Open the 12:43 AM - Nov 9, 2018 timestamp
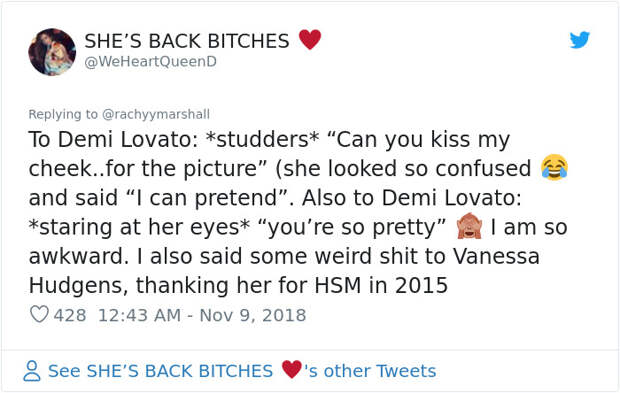The image size is (620, 393). click(x=202, y=316)
